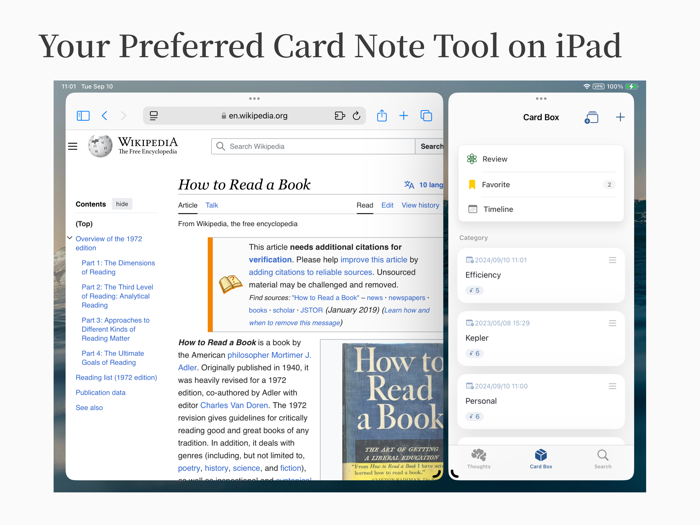The width and height of the screenshot is (700, 525).
Task: Select the Talk tab
Action: coord(212,205)
